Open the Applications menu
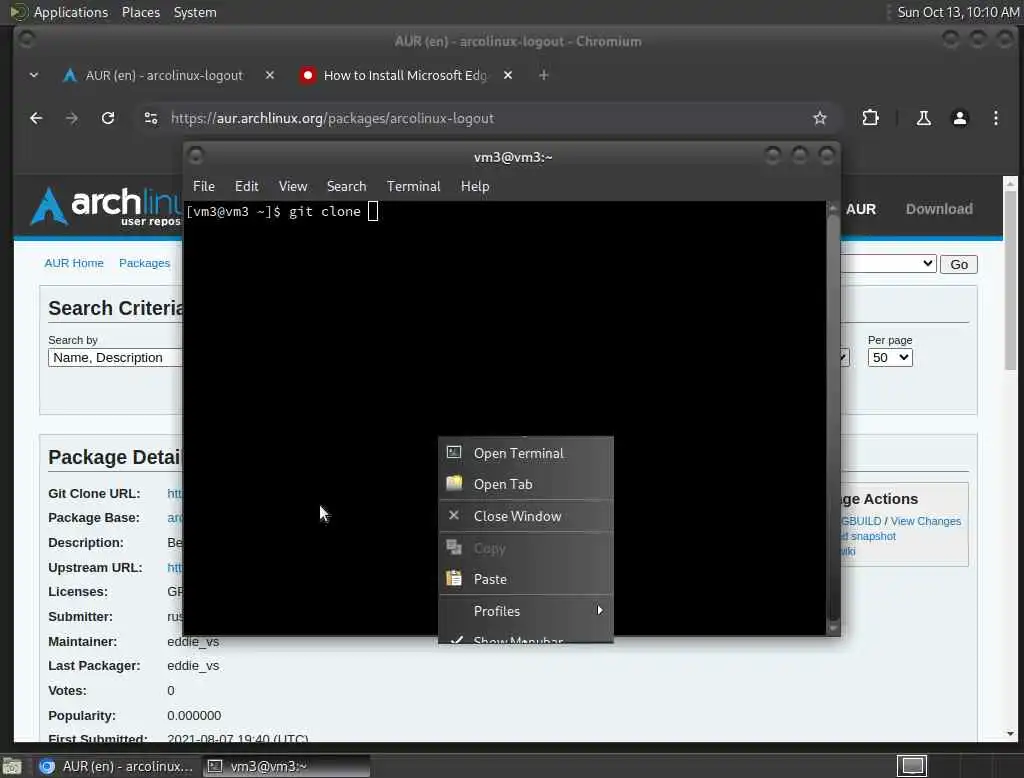Image resolution: width=1024 pixels, height=778 pixels. pyautogui.click(x=60, y=12)
